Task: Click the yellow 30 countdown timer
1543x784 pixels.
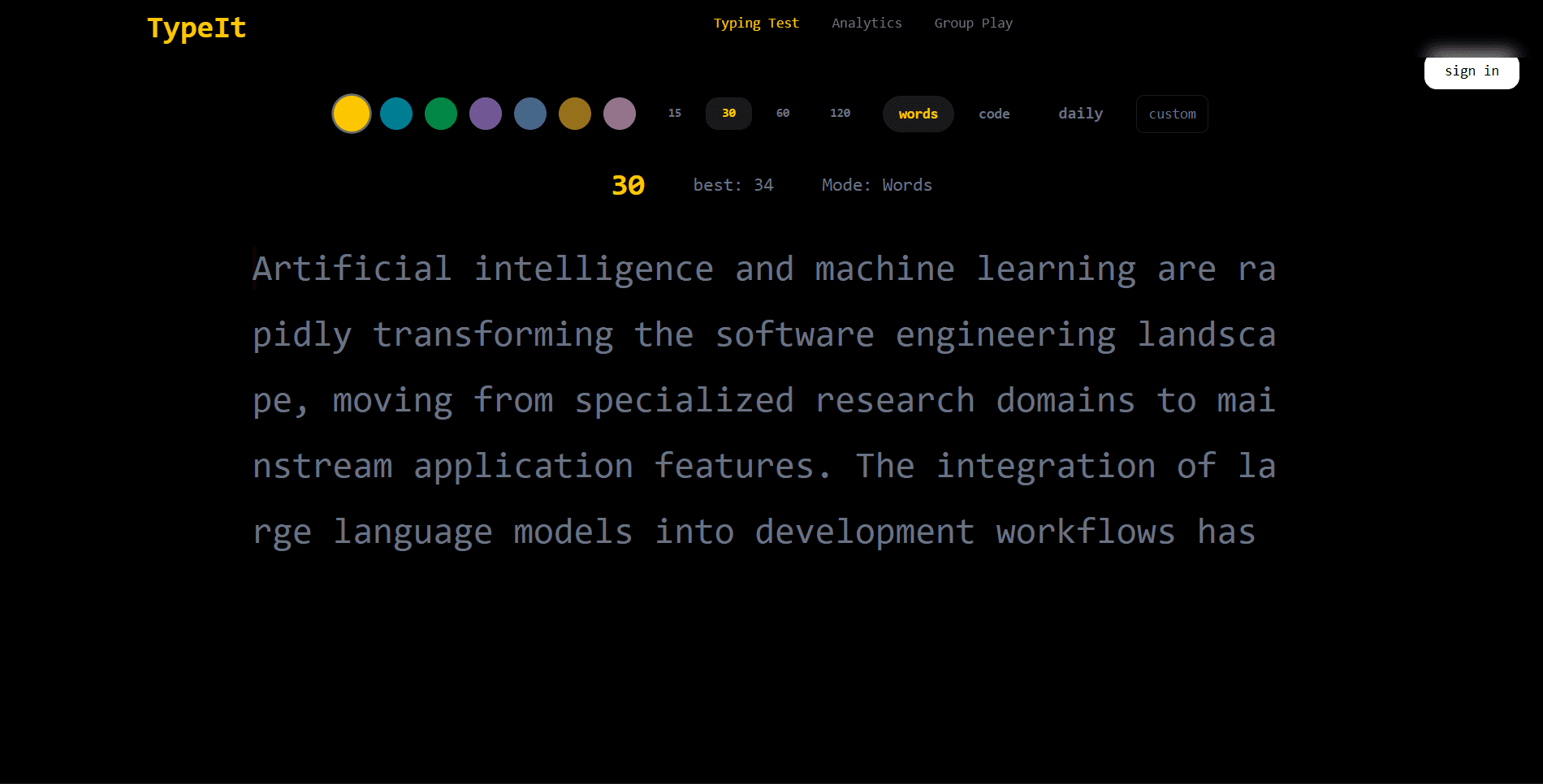Action: pos(628,186)
